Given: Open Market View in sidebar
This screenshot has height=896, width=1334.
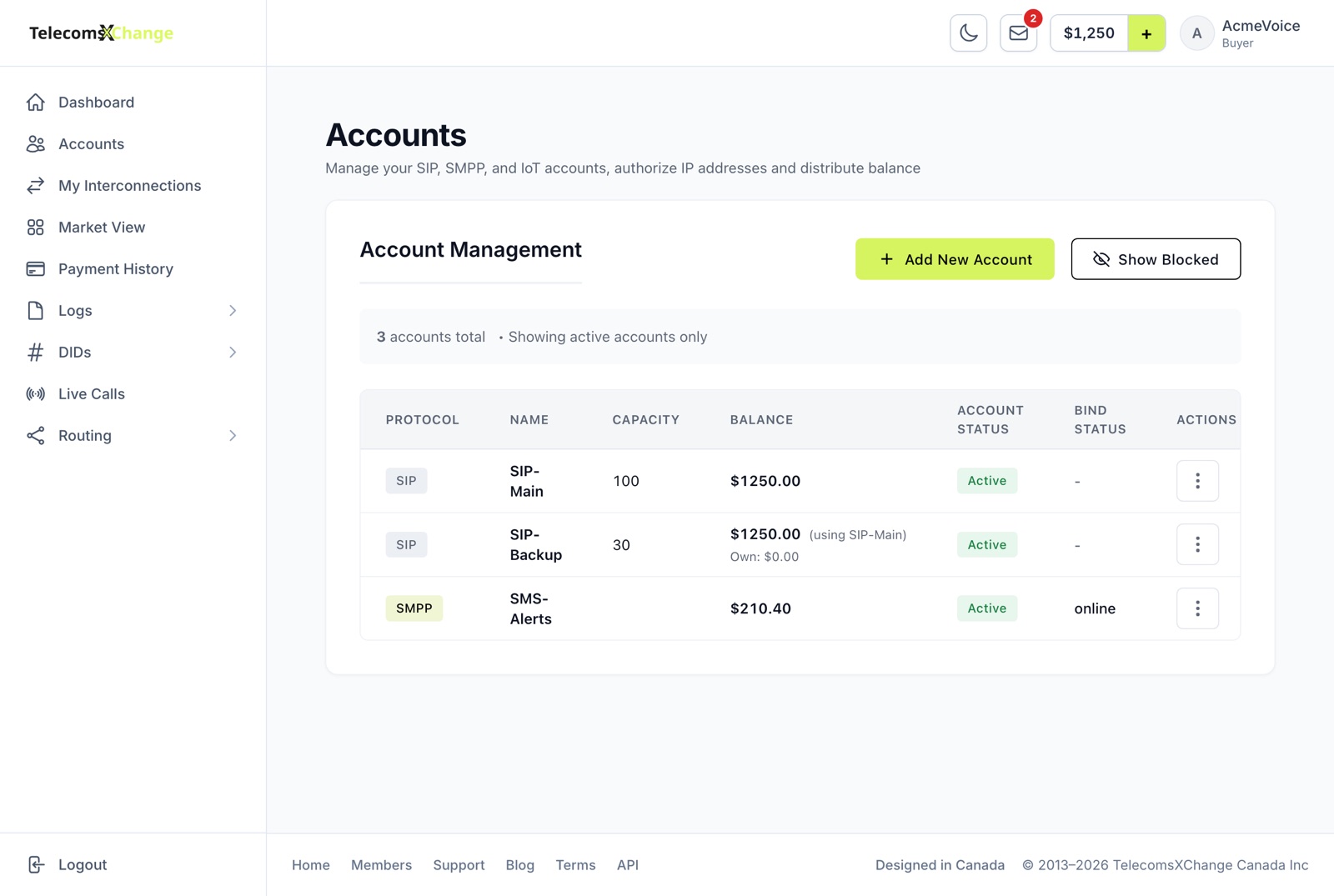Looking at the screenshot, I should pos(102,228).
